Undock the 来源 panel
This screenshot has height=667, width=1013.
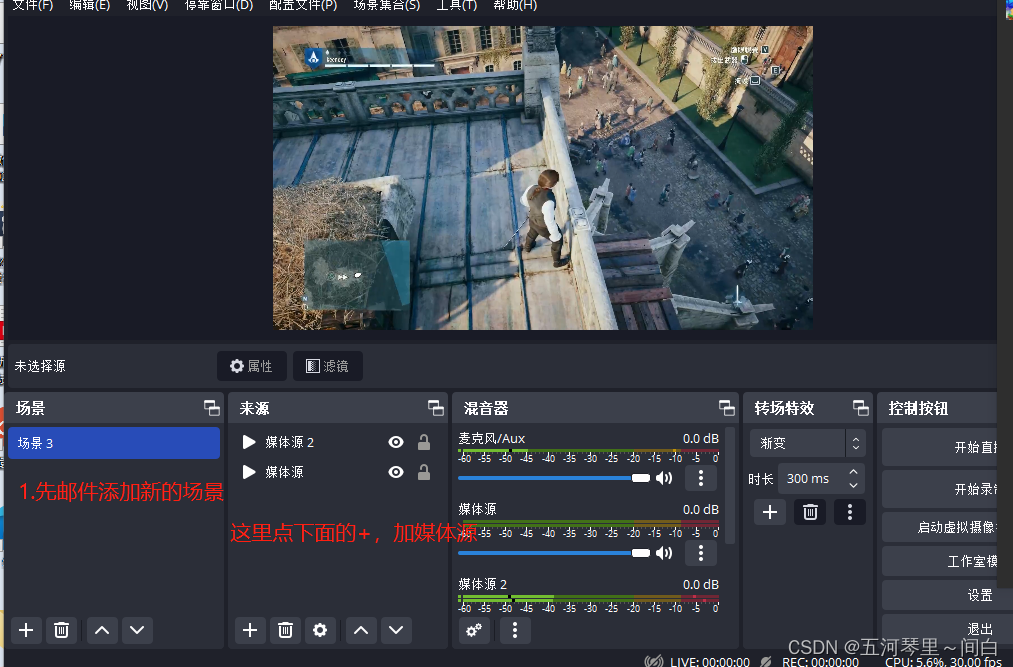[436, 408]
